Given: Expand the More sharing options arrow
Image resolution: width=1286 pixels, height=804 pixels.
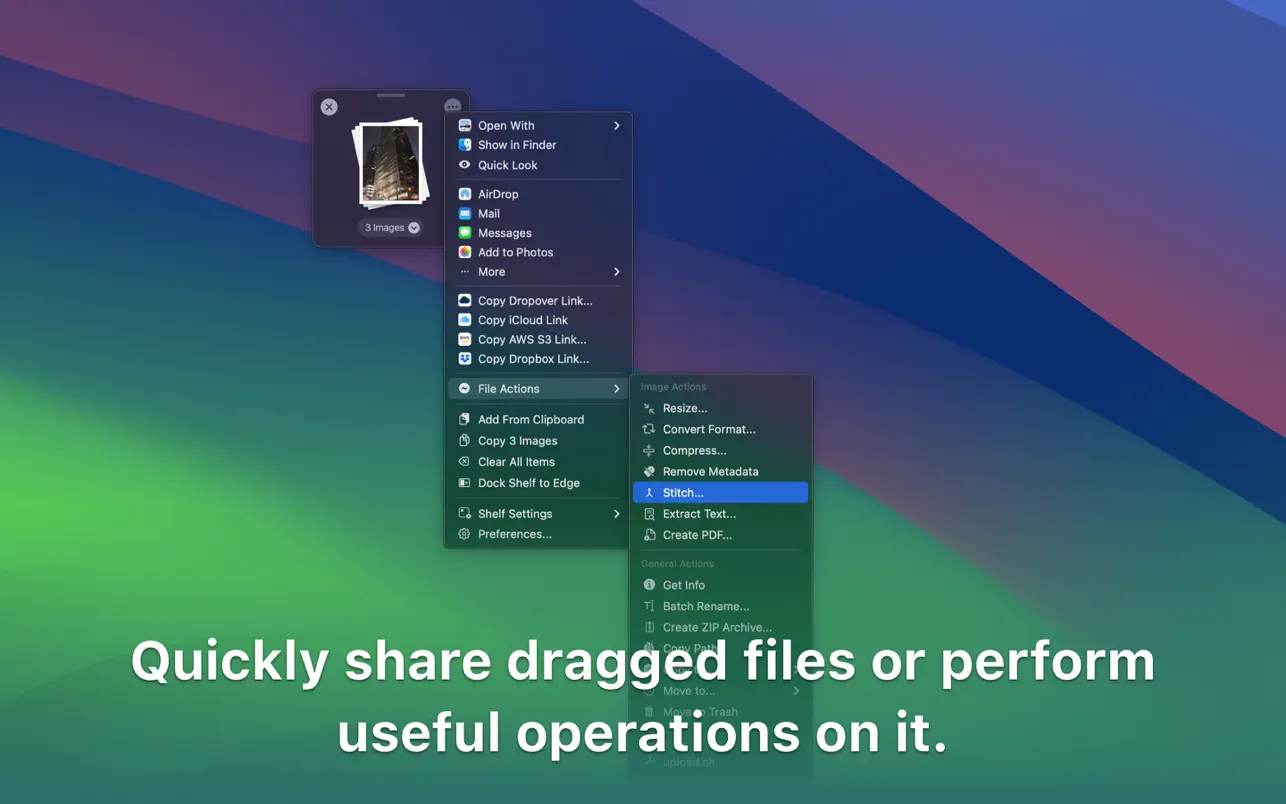Looking at the screenshot, I should [616, 272].
